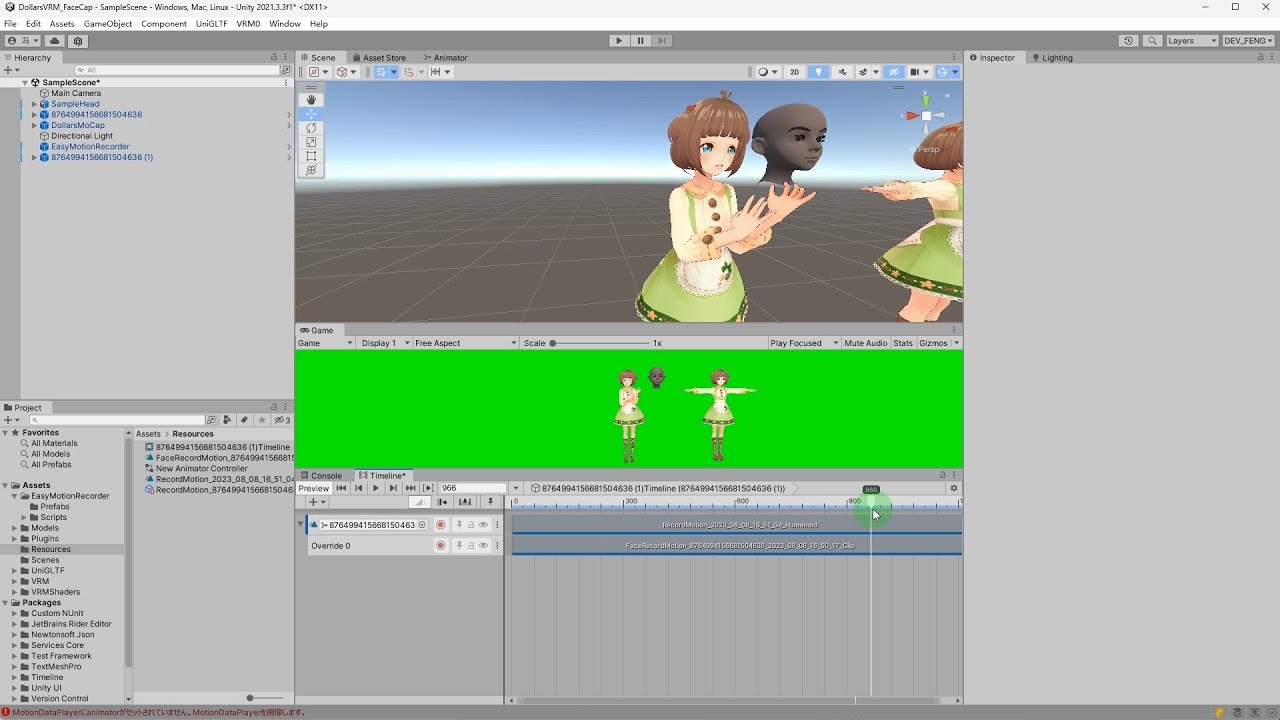The height and width of the screenshot is (720, 1280).
Task: Collapse SampleScene in Hierarchy
Action: tap(26, 83)
